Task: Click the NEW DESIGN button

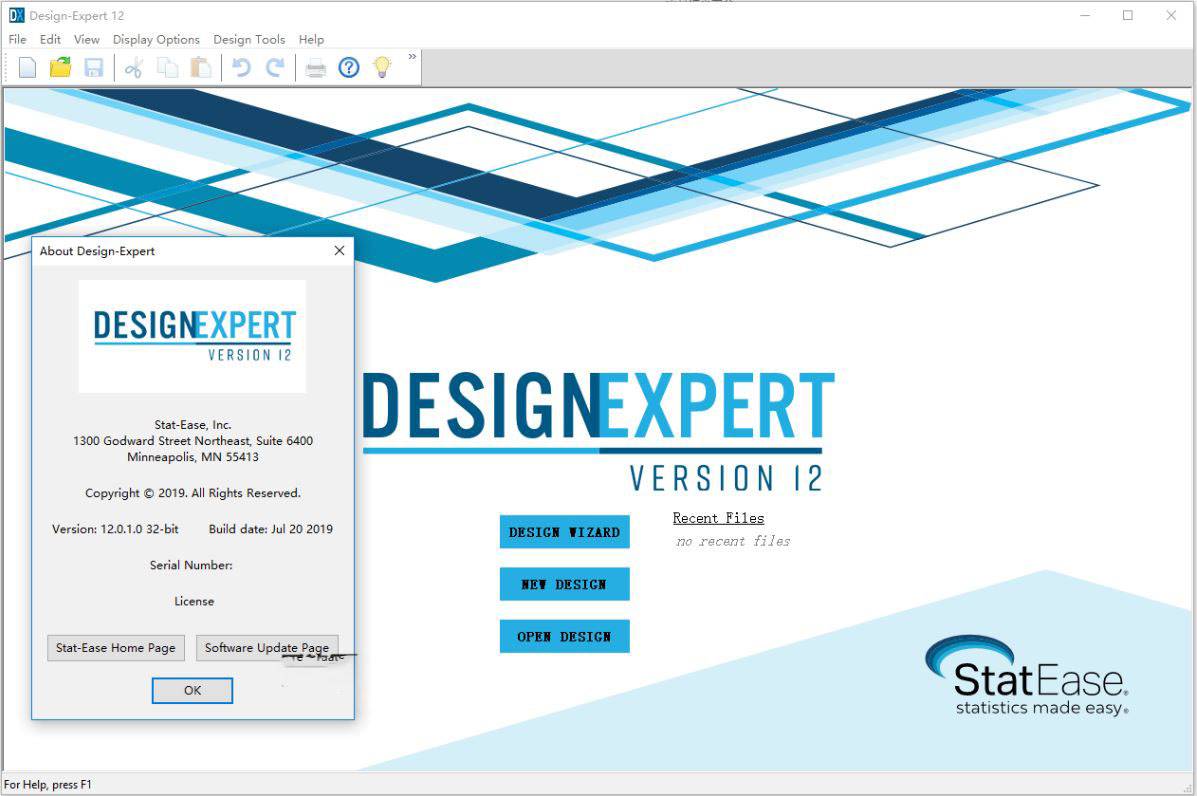Action: click(x=565, y=584)
